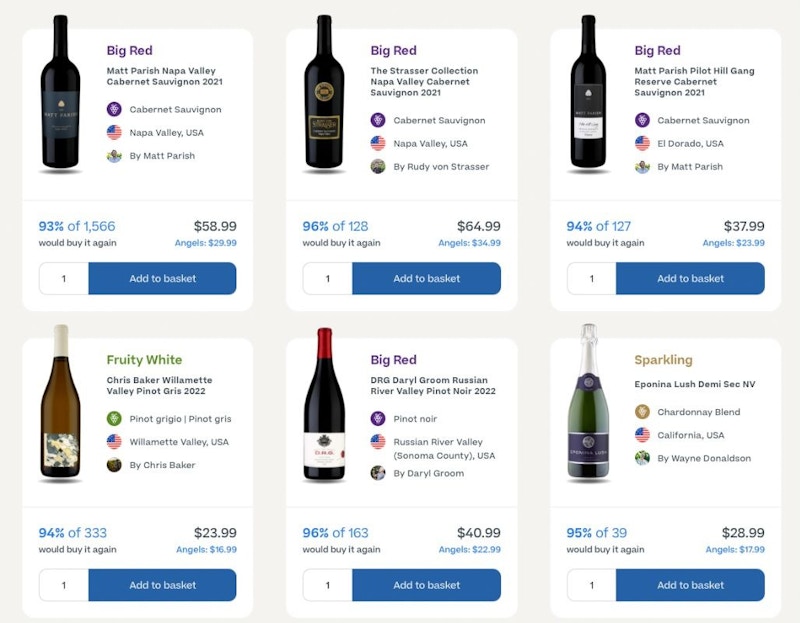Screen dimensions: 800x623
Task: Add Matt Parish Napa Valley Cabernet to basket
Action: coord(162,279)
